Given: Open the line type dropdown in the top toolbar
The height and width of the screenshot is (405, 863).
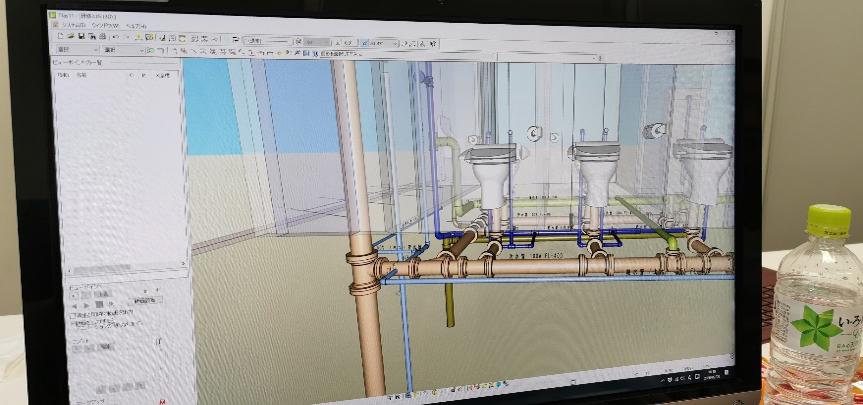Looking at the screenshot, I should click(x=267, y=41).
